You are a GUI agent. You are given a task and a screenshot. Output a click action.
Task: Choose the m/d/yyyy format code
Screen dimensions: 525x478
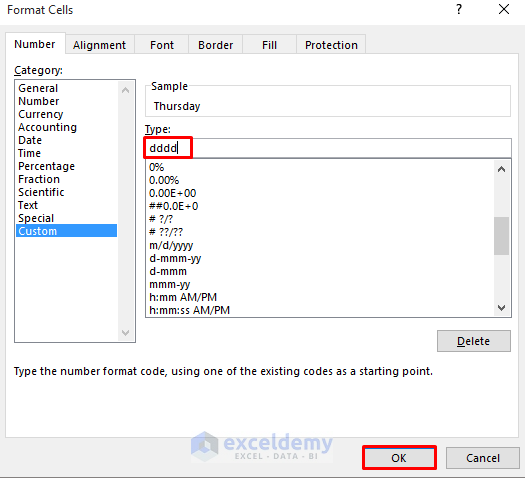[x=320, y=245]
